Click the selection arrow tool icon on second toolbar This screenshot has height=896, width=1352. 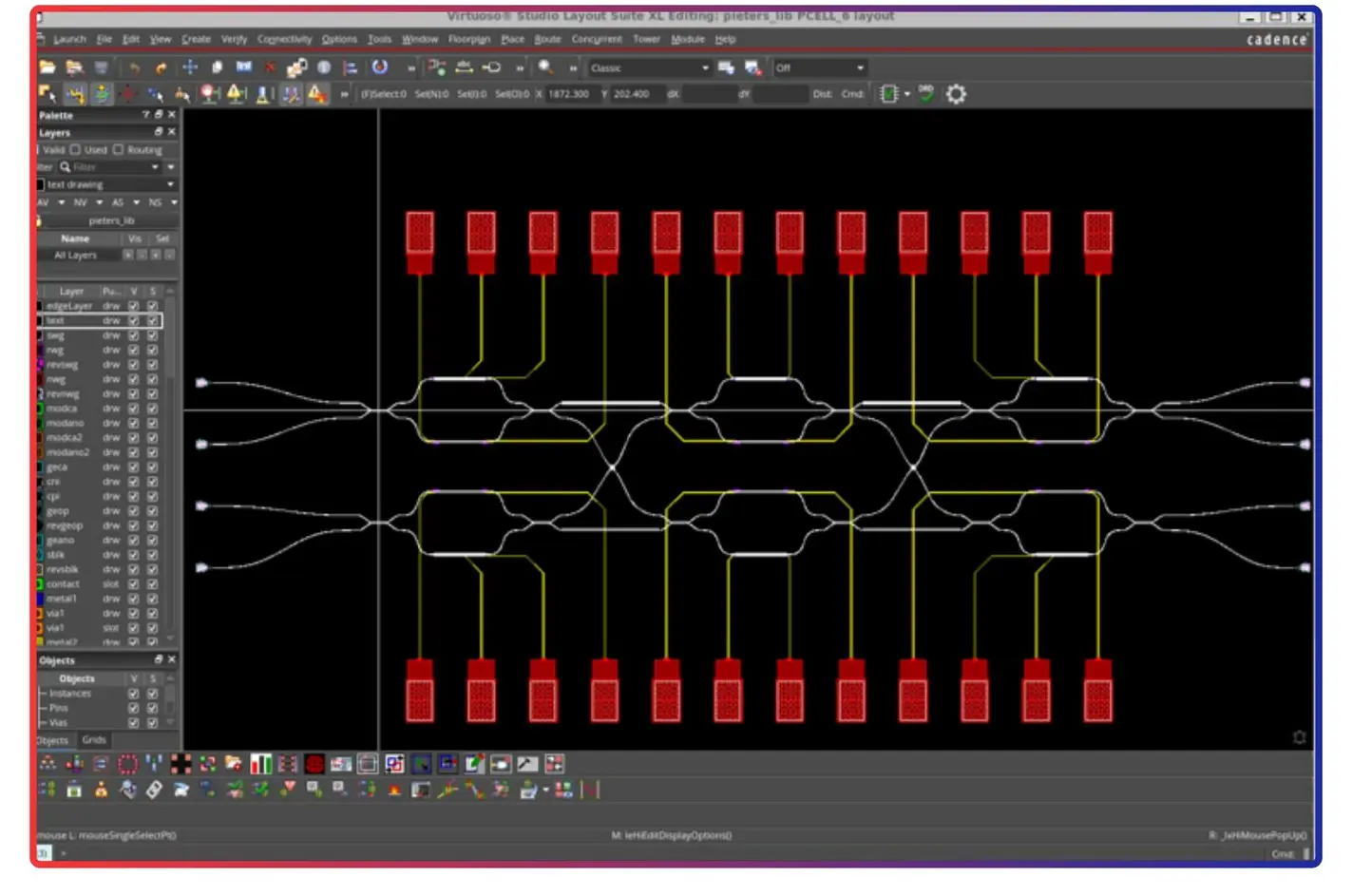click(x=46, y=94)
